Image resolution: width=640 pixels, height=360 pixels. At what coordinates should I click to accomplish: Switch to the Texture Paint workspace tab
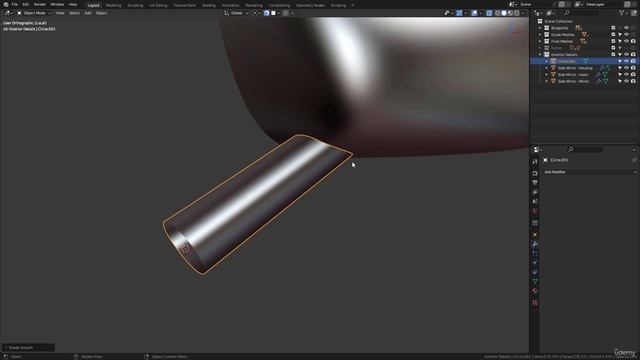click(184, 5)
